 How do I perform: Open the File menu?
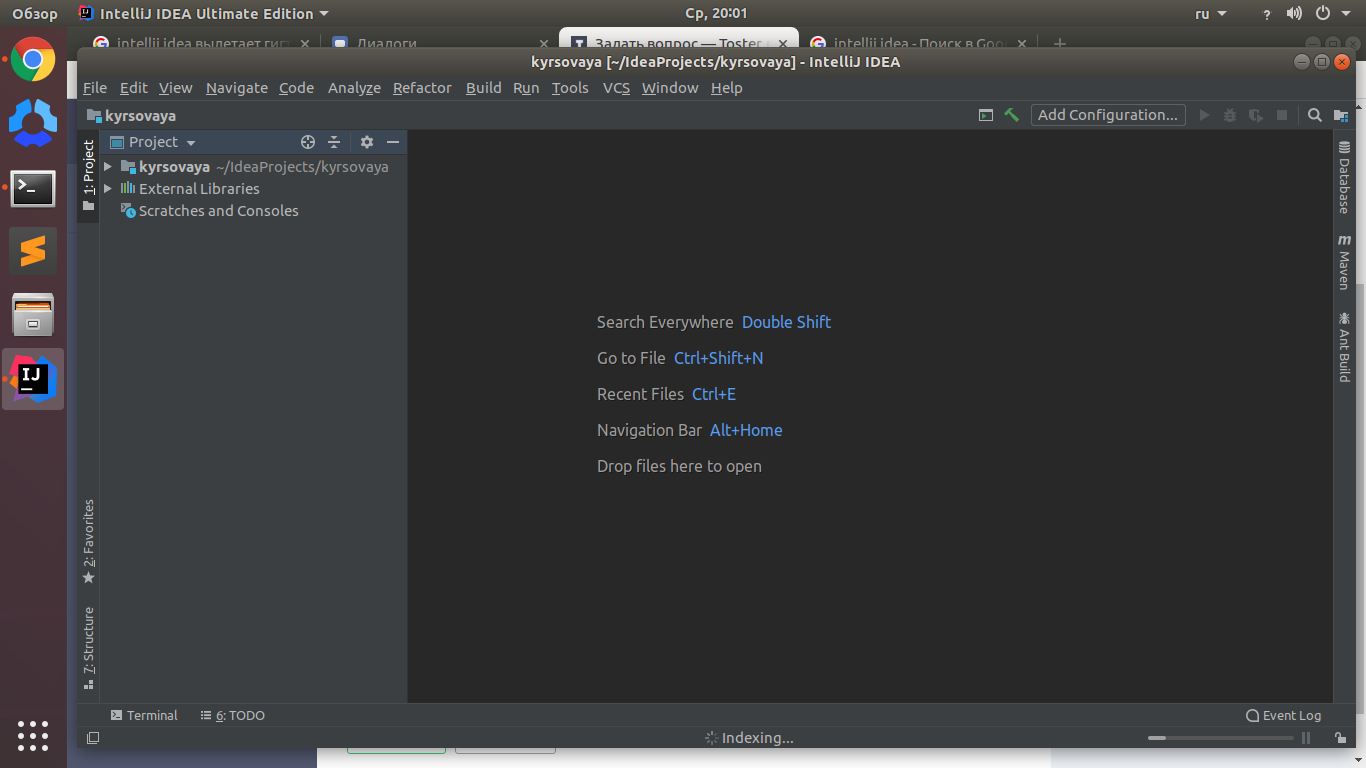[x=94, y=88]
